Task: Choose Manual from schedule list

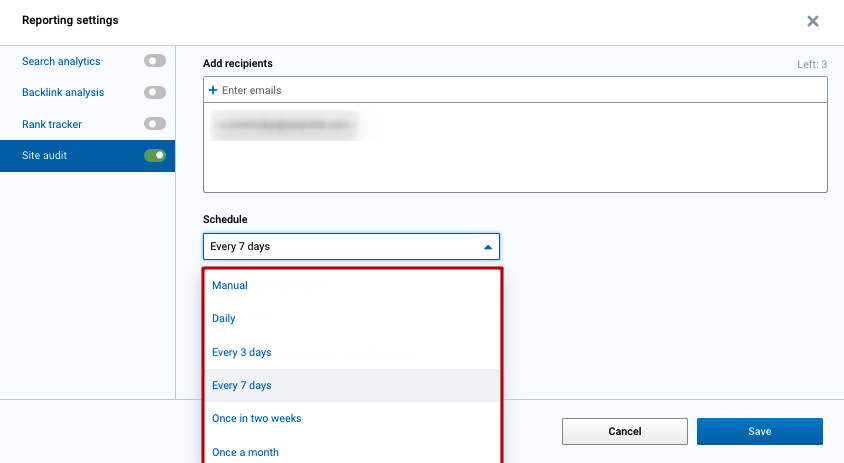Action: coord(230,286)
